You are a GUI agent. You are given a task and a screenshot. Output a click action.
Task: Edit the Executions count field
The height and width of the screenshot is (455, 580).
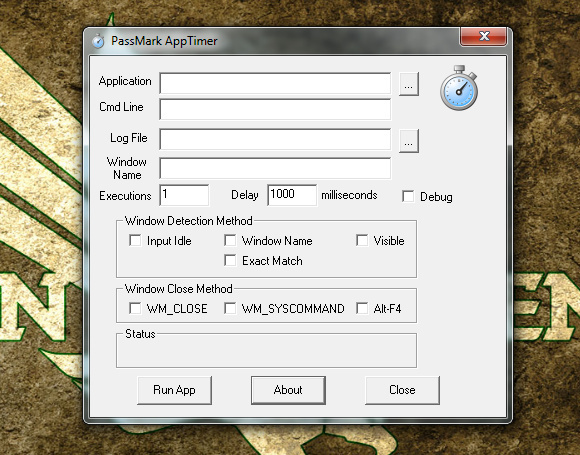tap(184, 195)
